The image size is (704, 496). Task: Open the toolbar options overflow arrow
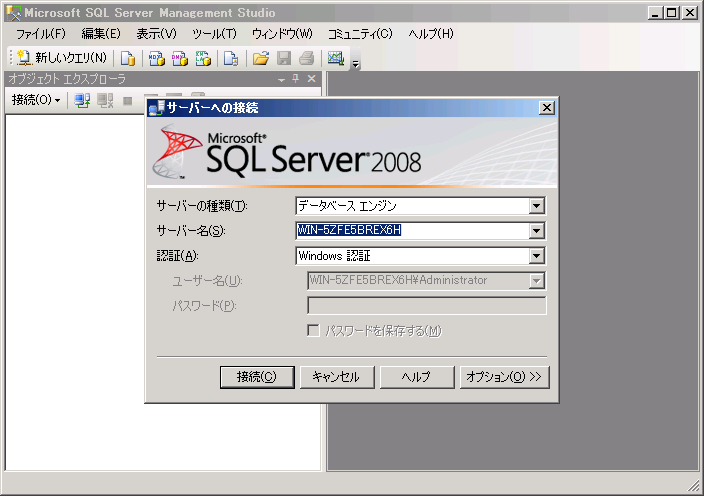click(356, 64)
